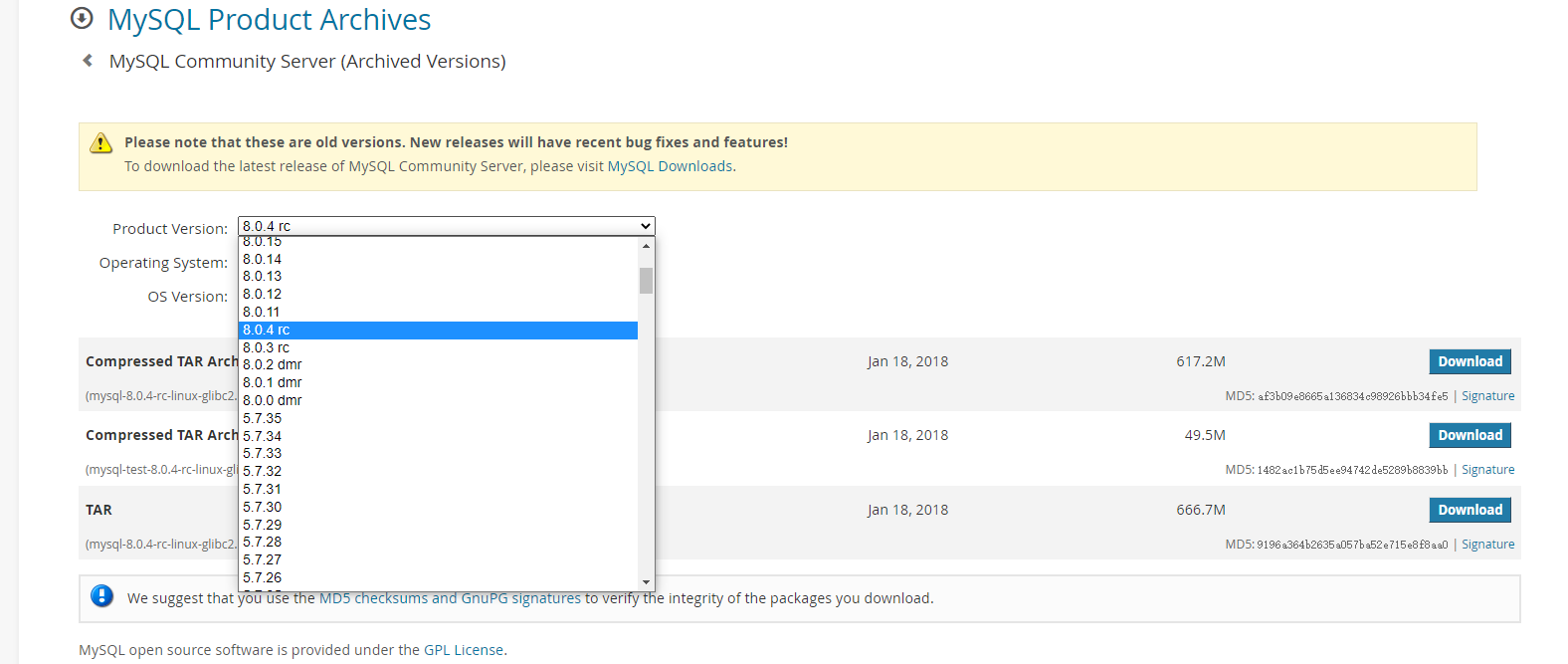Click the OS Version label

[x=187, y=297]
